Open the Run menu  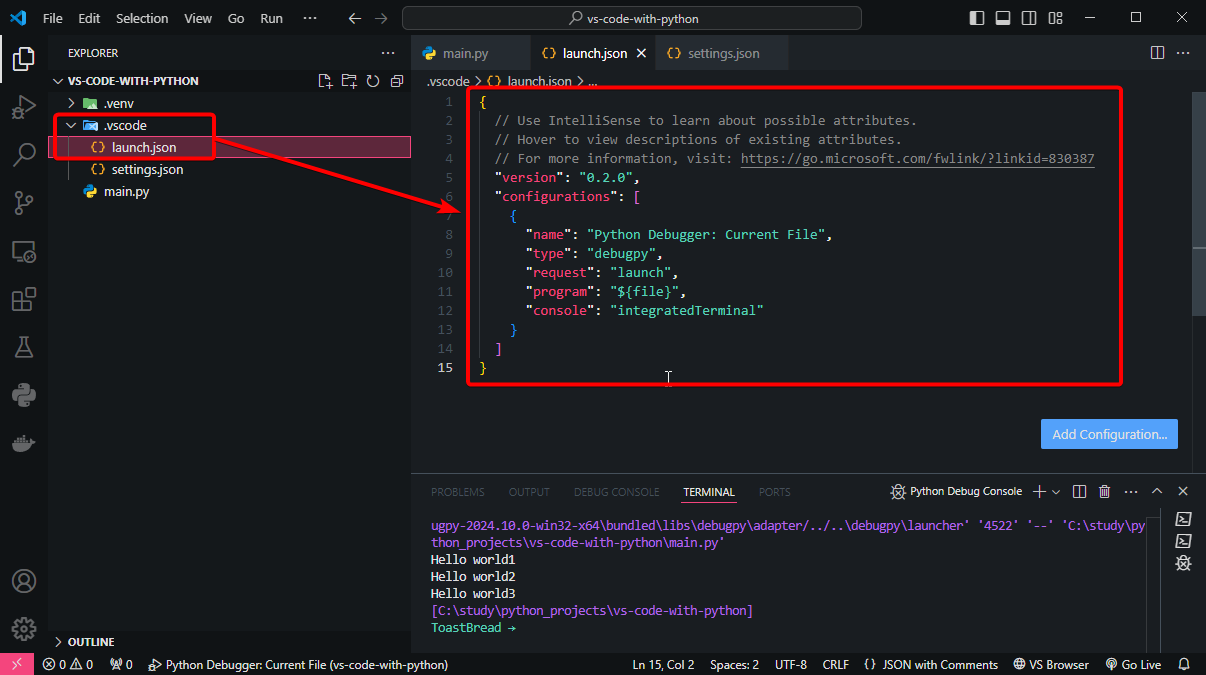pyautogui.click(x=271, y=18)
